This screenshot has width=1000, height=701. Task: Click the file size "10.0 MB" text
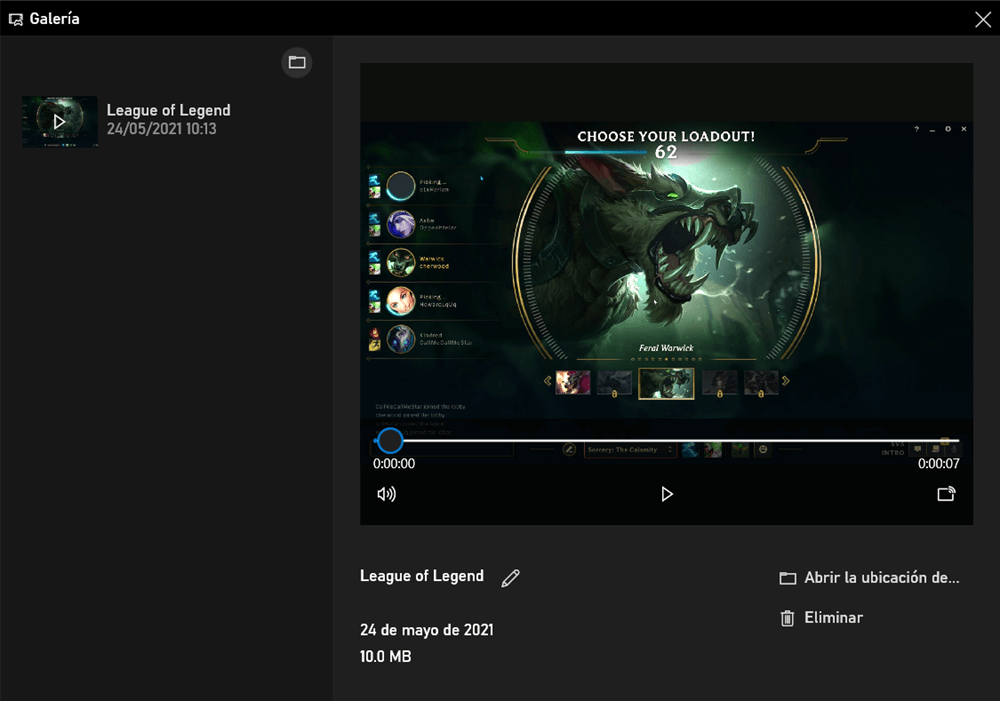(385, 656)
